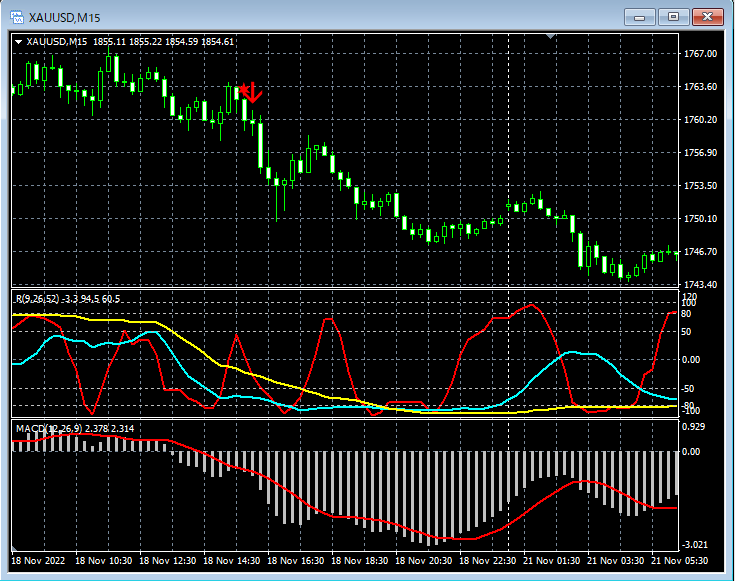The height and width of the screenshot is (581, 736).
Task: Expand the XAUUSD,M15 chart symbol dropdown triangle
Action: tap(18, 42)
